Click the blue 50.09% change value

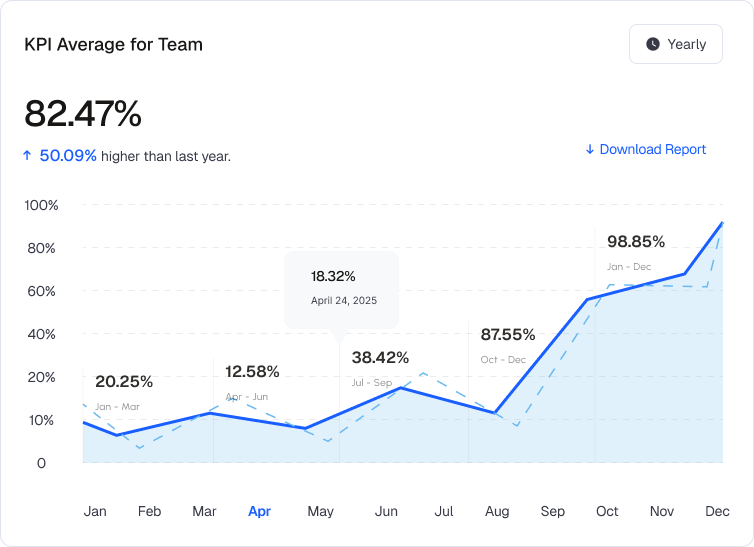(68, 156)
